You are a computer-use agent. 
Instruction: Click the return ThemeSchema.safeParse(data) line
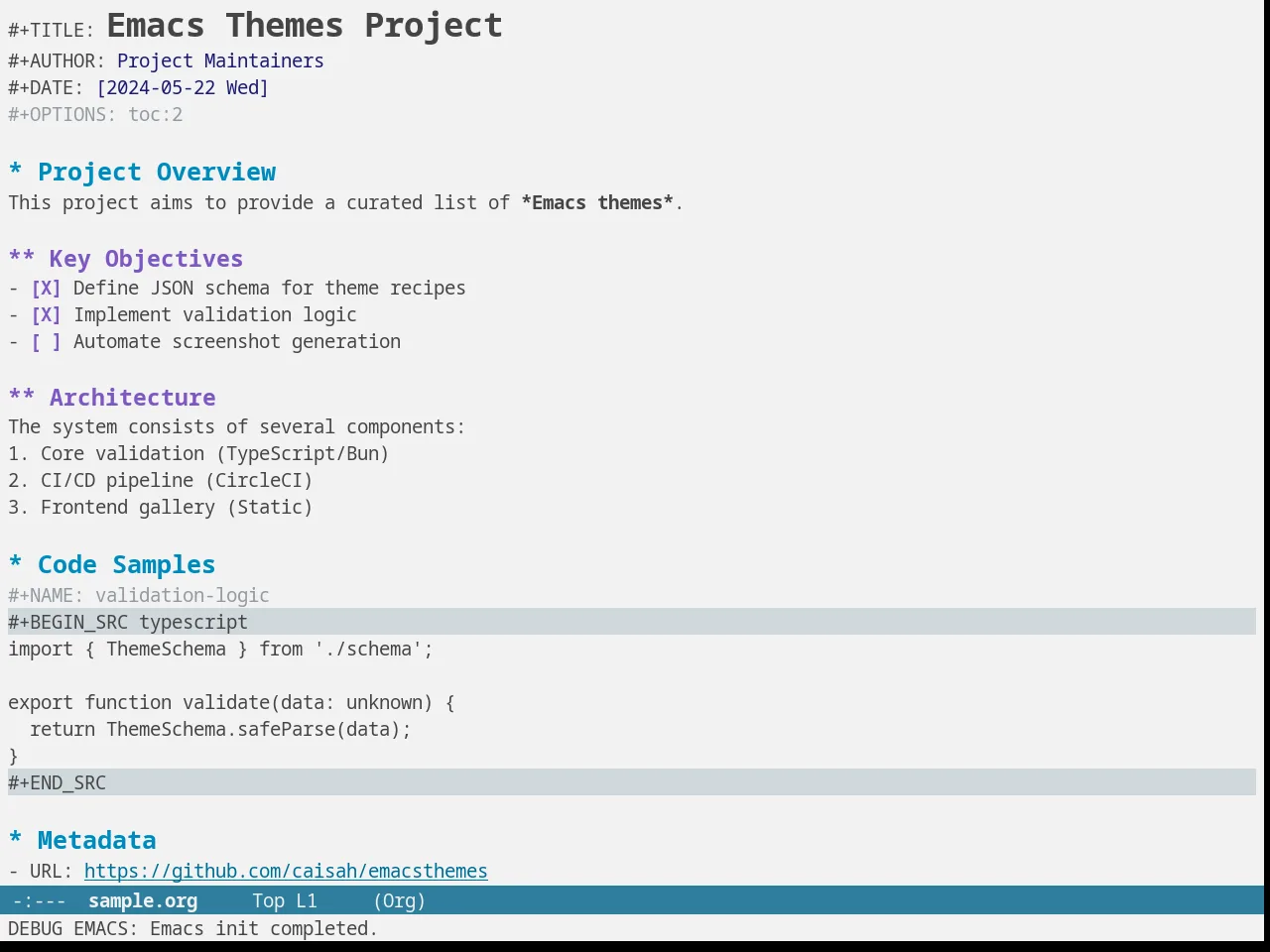(220, 729)
